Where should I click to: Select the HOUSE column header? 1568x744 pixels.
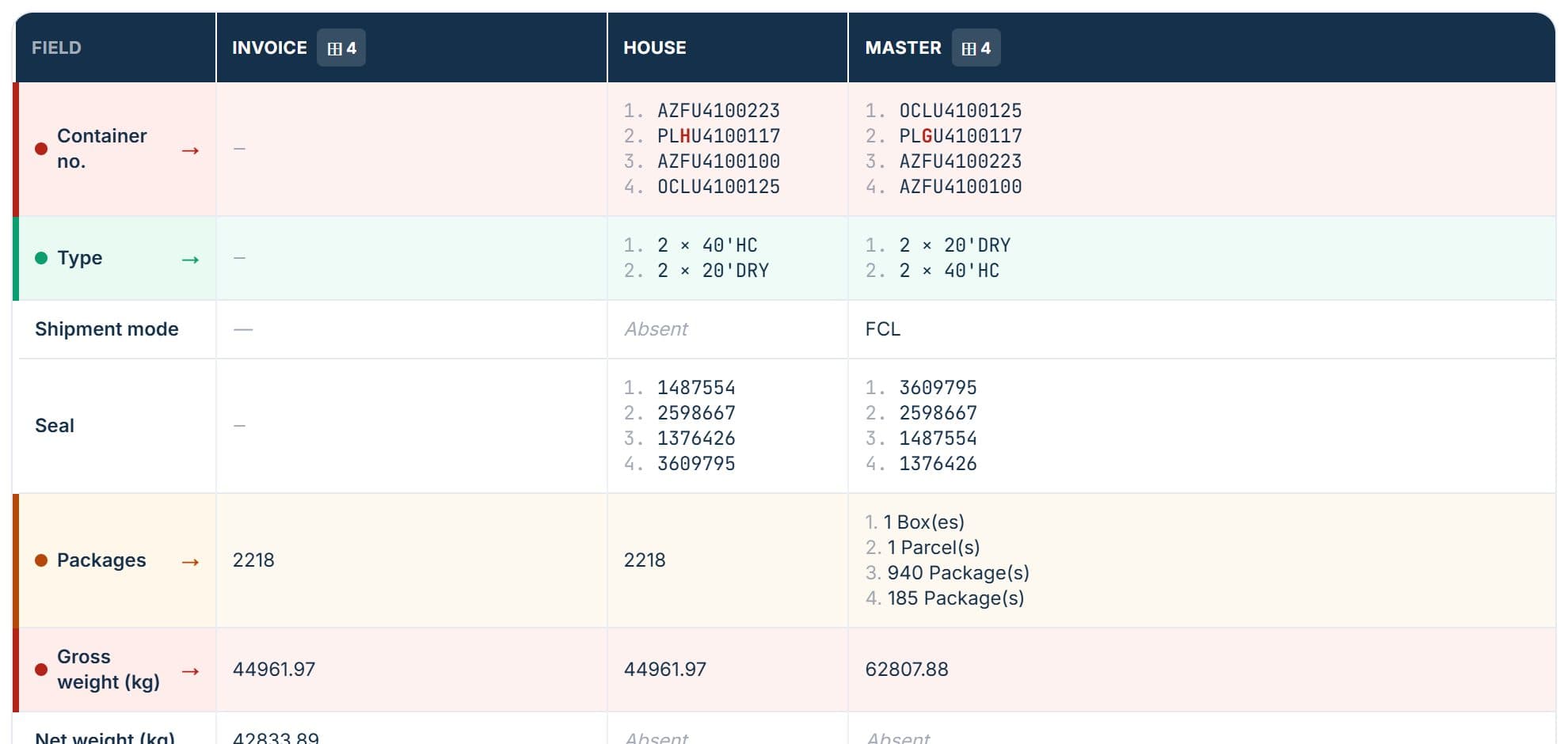(654, 47)
